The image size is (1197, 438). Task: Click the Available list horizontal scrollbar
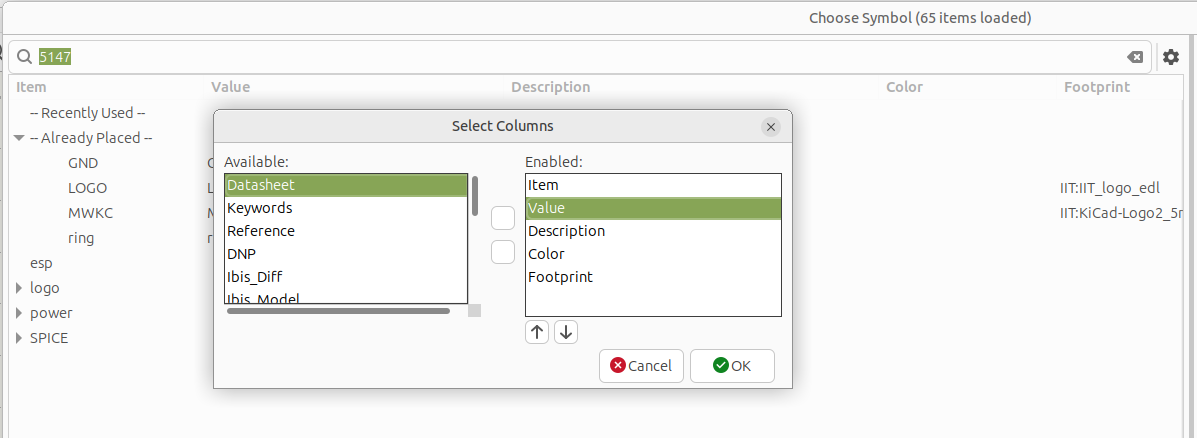[338, 311]
